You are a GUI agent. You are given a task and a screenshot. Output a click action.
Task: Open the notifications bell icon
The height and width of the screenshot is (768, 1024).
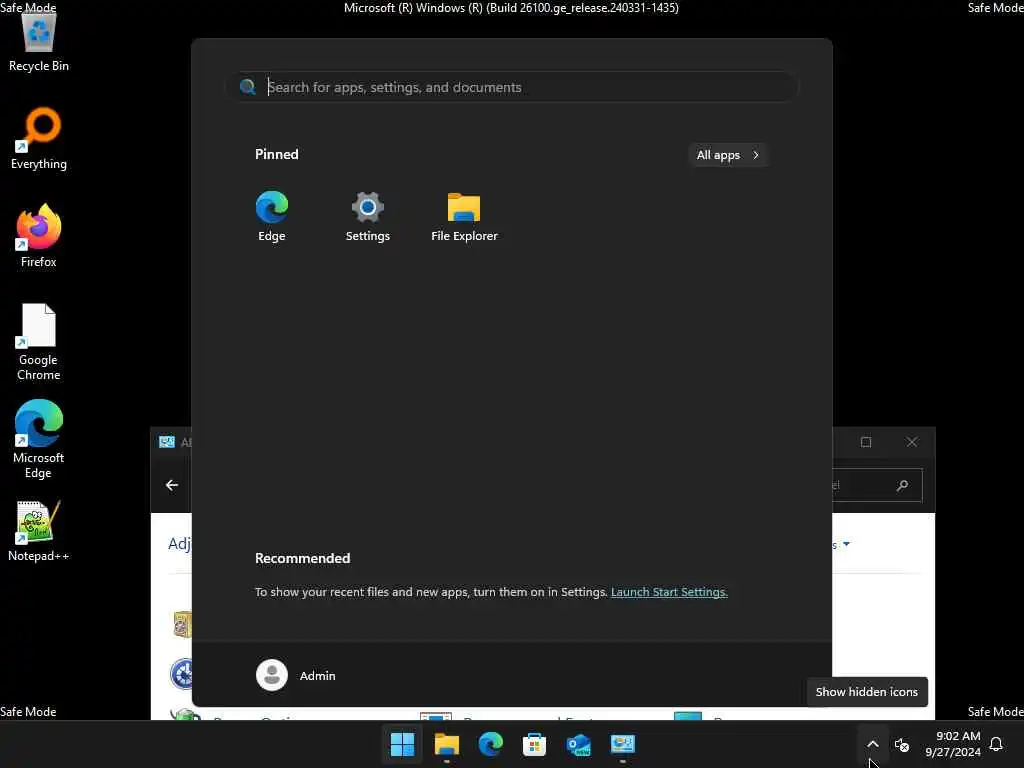[x=996, y=744]
